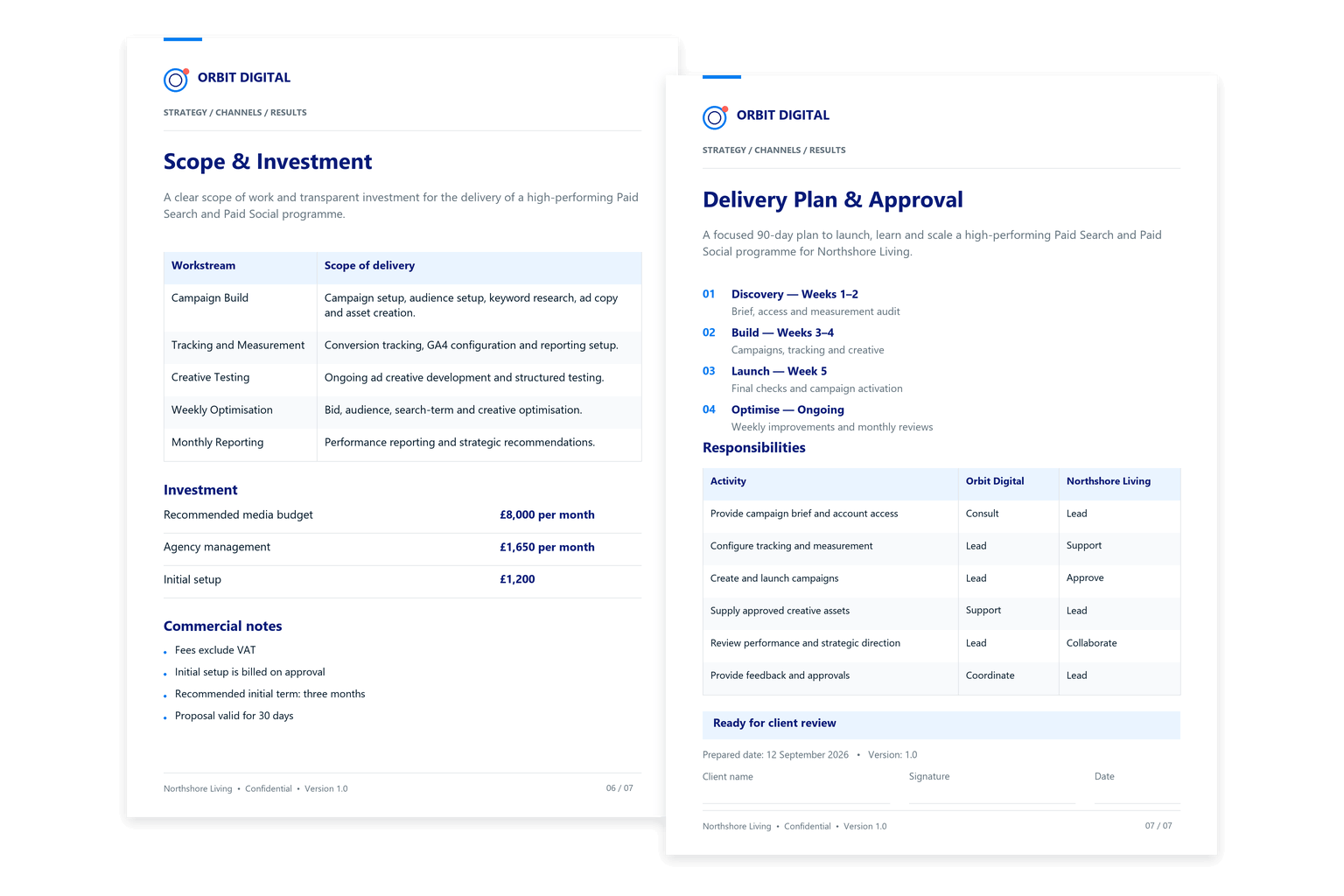Image resolution: width=1344 pixels, height=896 pixels.
Task: Select the 'Delivery Plan & Approval' page heading
Action: coord(832,199)
